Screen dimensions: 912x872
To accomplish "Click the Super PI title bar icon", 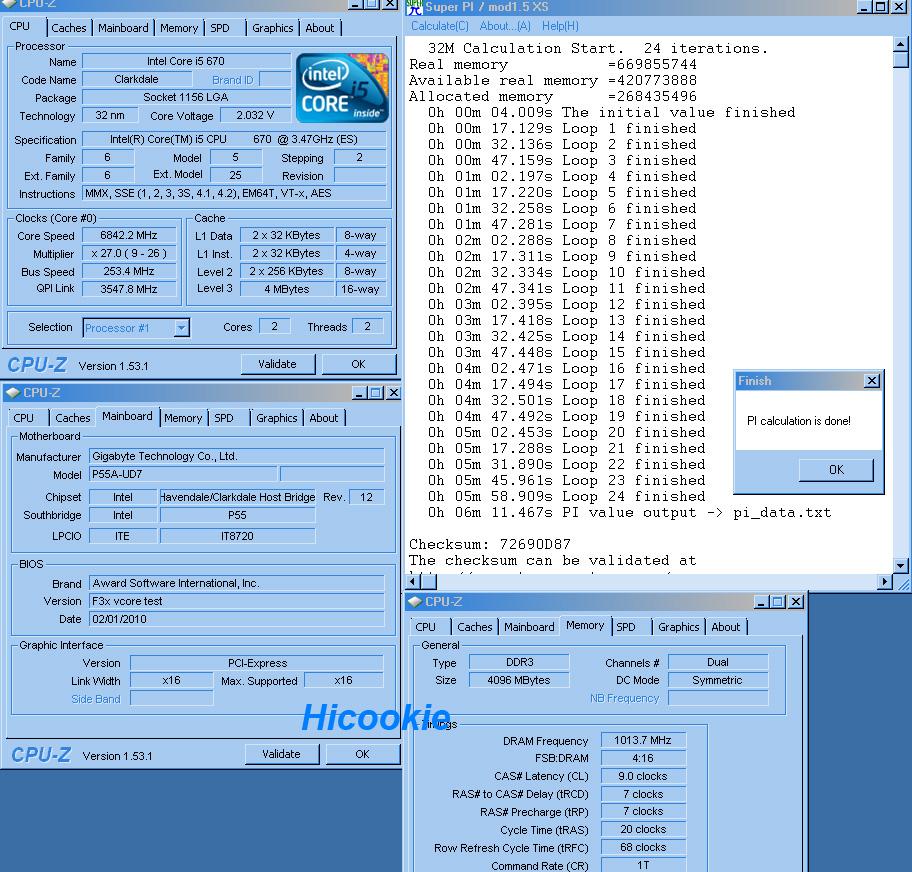I will pos(414,7).
